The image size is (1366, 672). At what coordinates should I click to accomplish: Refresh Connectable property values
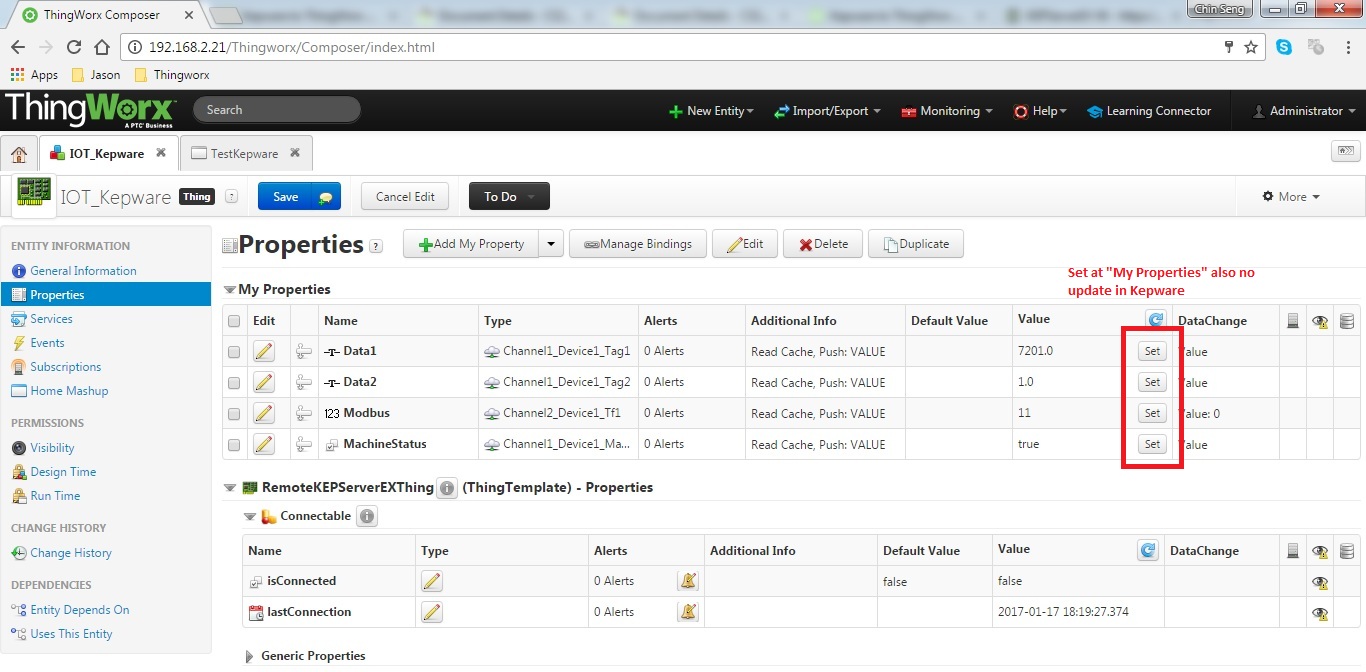[x=1147, y=550]
